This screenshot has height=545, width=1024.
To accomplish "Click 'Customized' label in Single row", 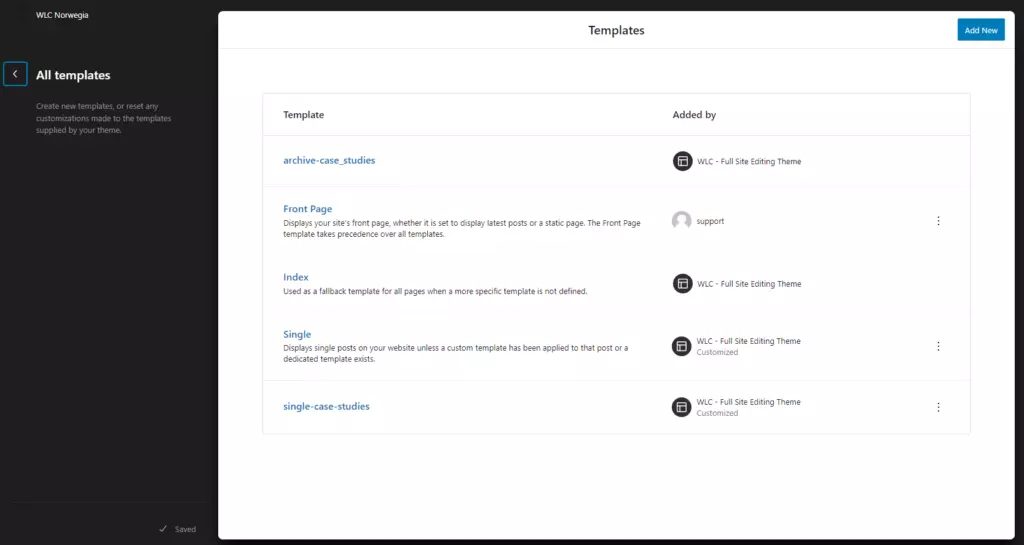I will tap(717, 352).
